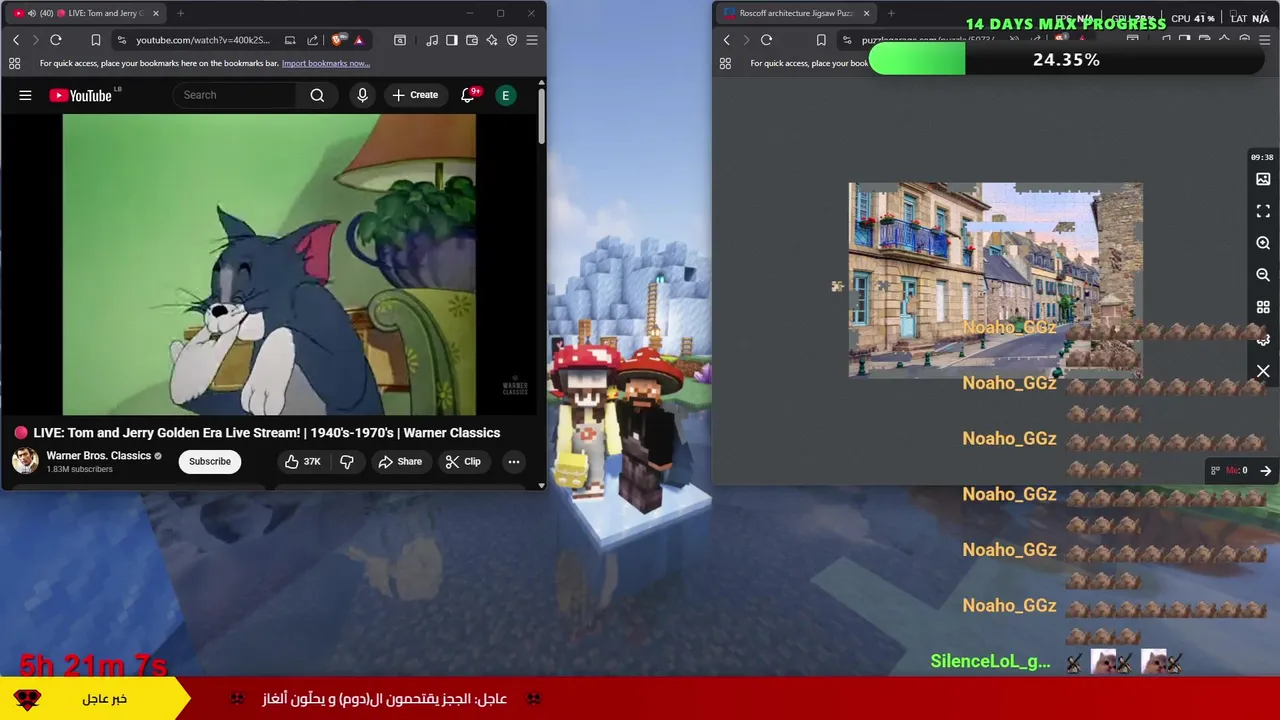Open Warner Bros. Classics channel name link
1280x720 pixels.
[98, 455]
